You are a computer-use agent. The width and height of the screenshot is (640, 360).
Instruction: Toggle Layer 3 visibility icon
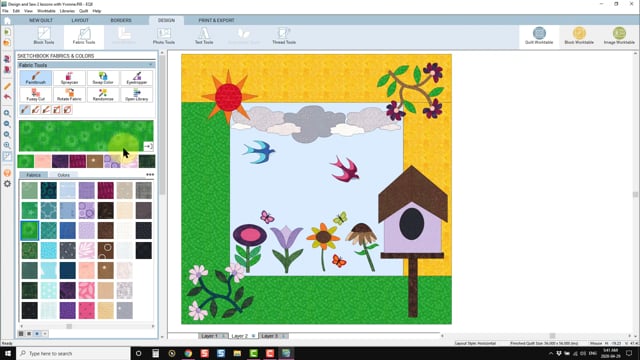284,336
